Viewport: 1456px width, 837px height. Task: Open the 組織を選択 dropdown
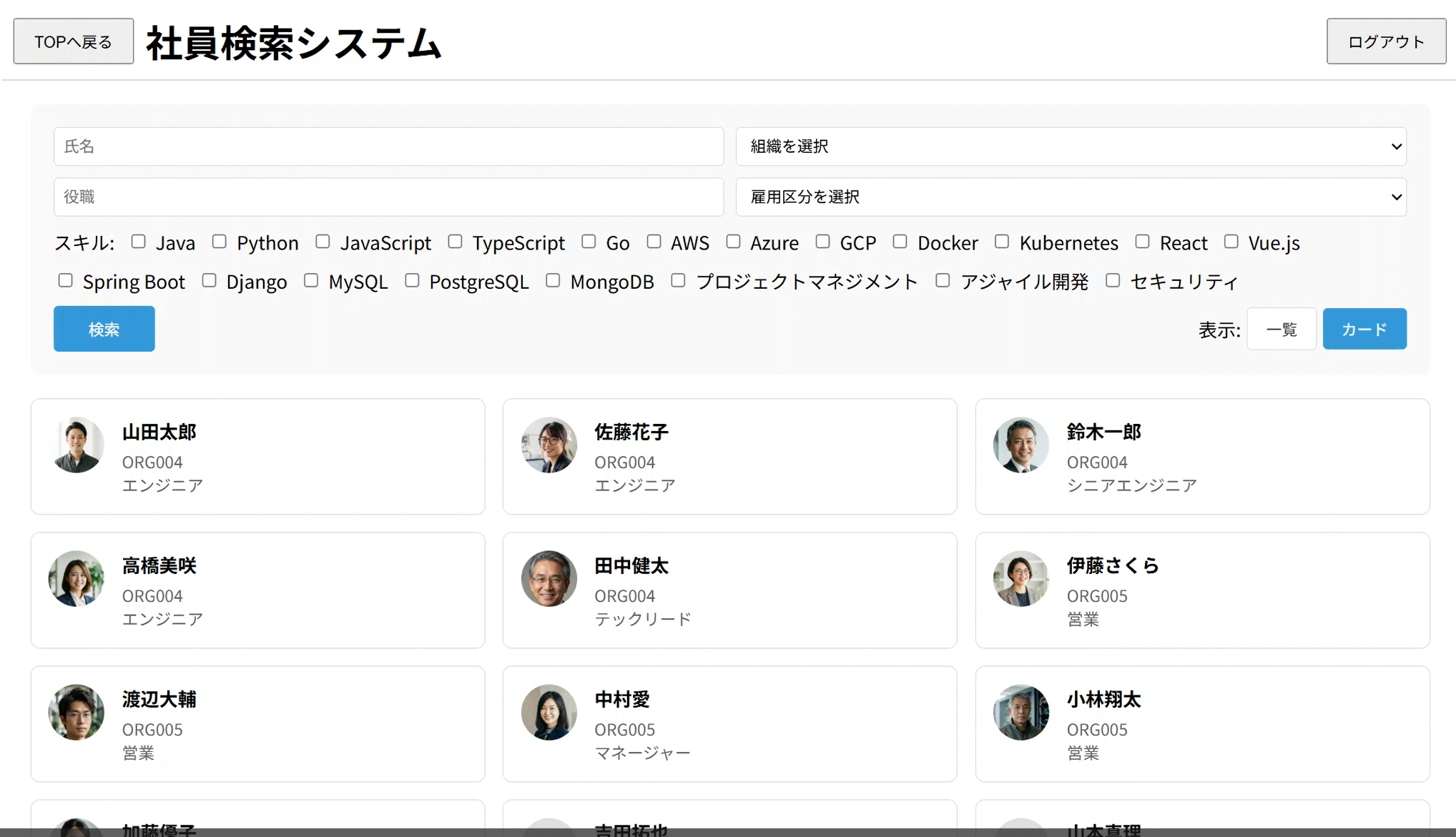(1071, 147)
